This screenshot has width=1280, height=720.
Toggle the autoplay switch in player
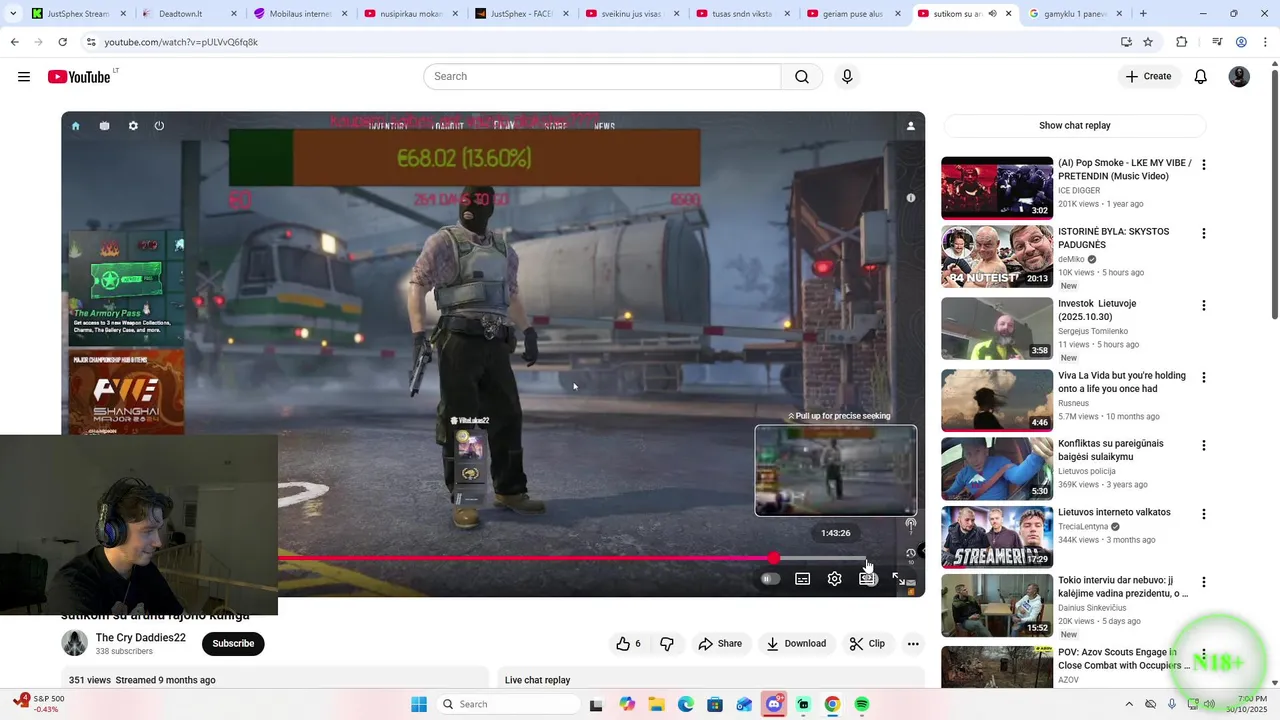click(x=770, y=578)
